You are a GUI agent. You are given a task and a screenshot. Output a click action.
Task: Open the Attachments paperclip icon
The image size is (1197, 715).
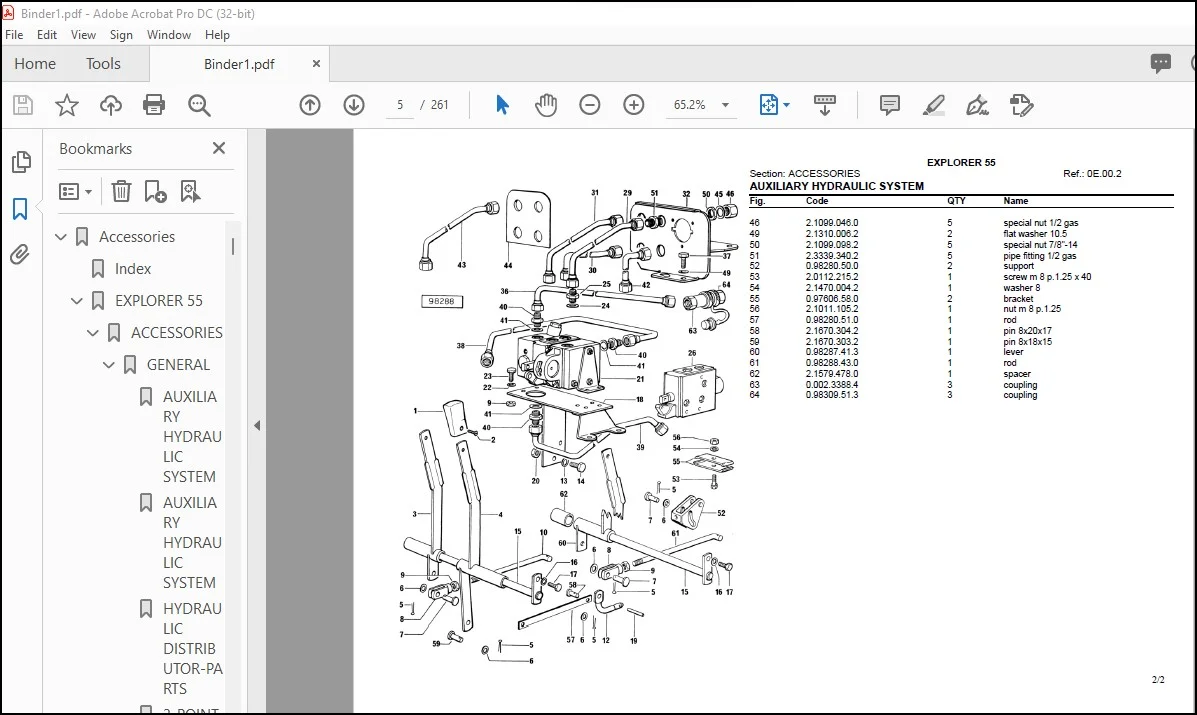pos(20,254)
